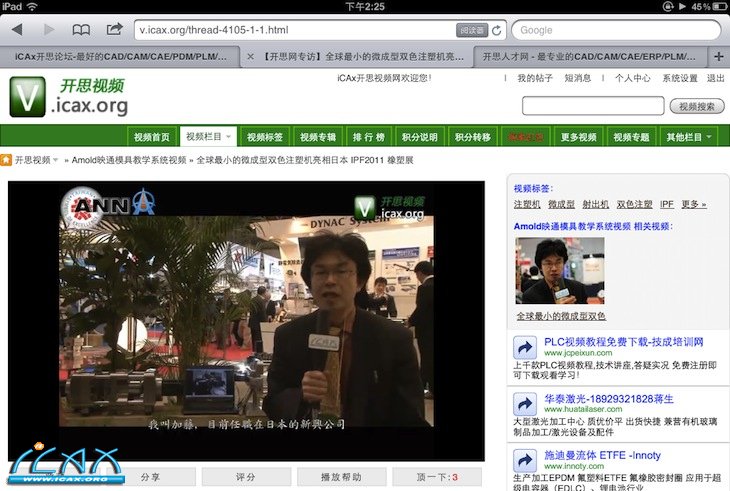The height and width of the screenshot is (491, 730).
Task: Click the video search text field
Action: 593,106
